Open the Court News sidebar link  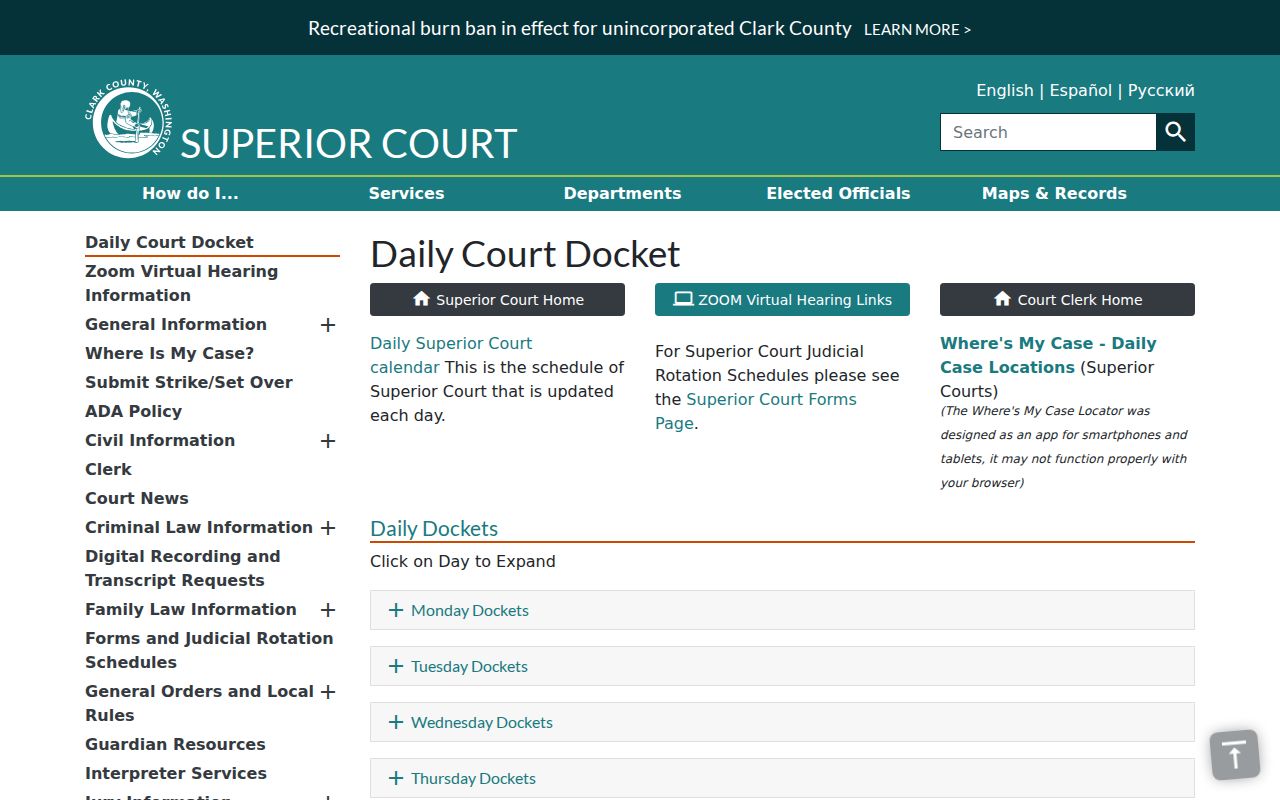(136, 498)
